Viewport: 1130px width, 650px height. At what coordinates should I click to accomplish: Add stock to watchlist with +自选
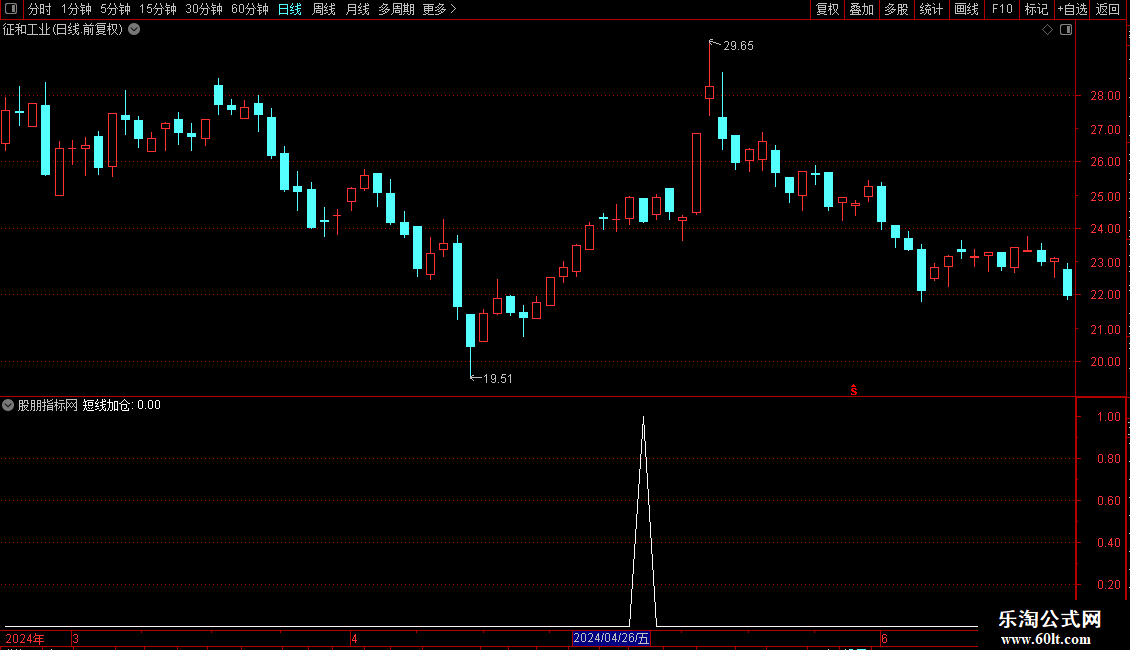click(x=1072, y=9)
